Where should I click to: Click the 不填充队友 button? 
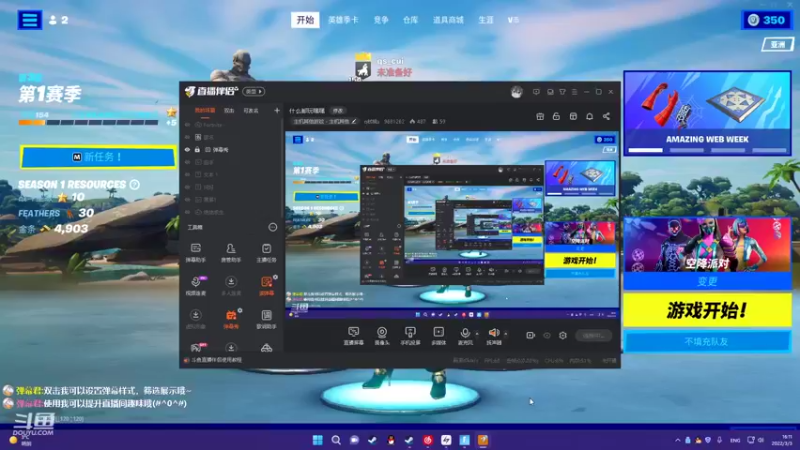[x=707, y=341]
